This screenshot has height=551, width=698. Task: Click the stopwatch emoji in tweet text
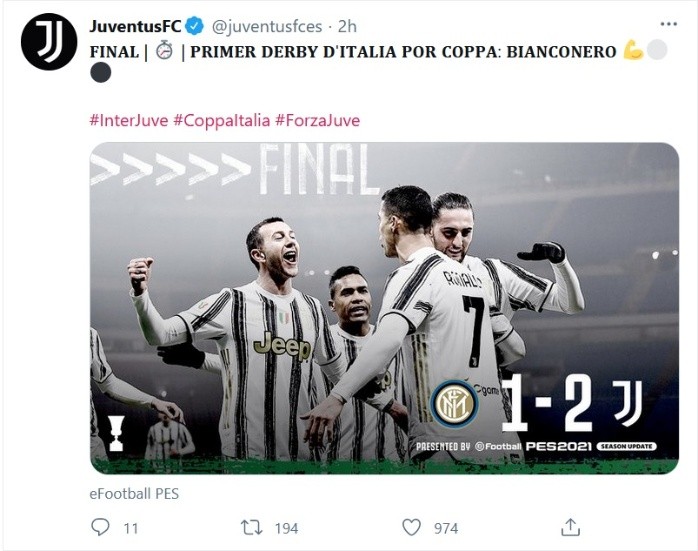tap(164, 50)
